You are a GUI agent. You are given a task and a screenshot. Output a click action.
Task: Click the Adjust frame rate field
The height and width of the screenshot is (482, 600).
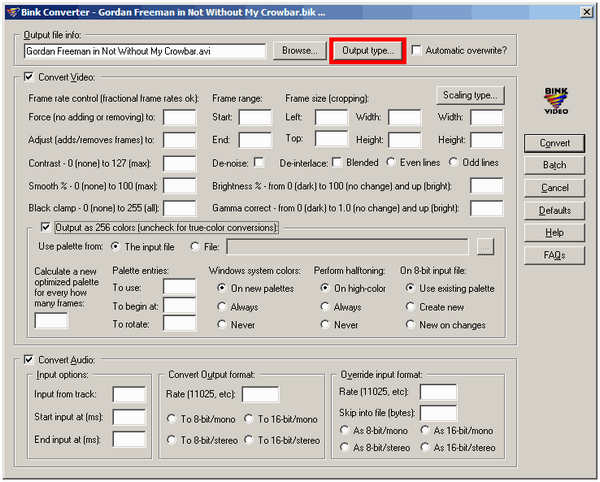(x=179, y=140)
